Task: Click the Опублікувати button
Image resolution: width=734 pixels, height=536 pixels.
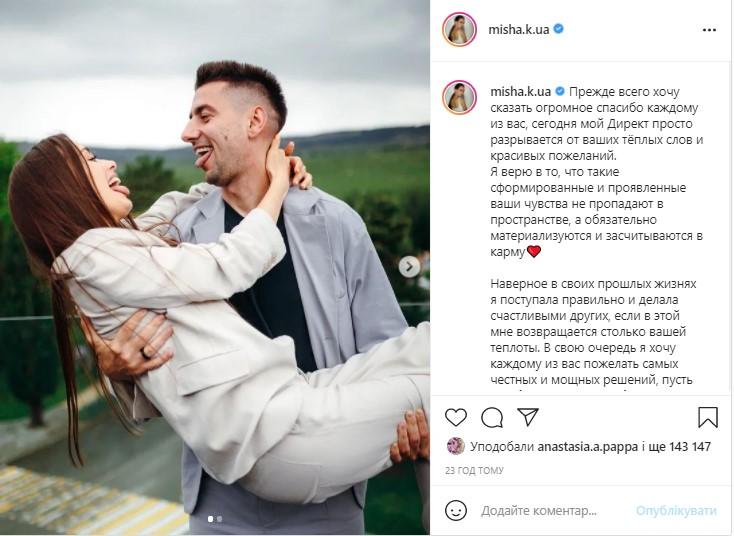Action: [676, 510]
